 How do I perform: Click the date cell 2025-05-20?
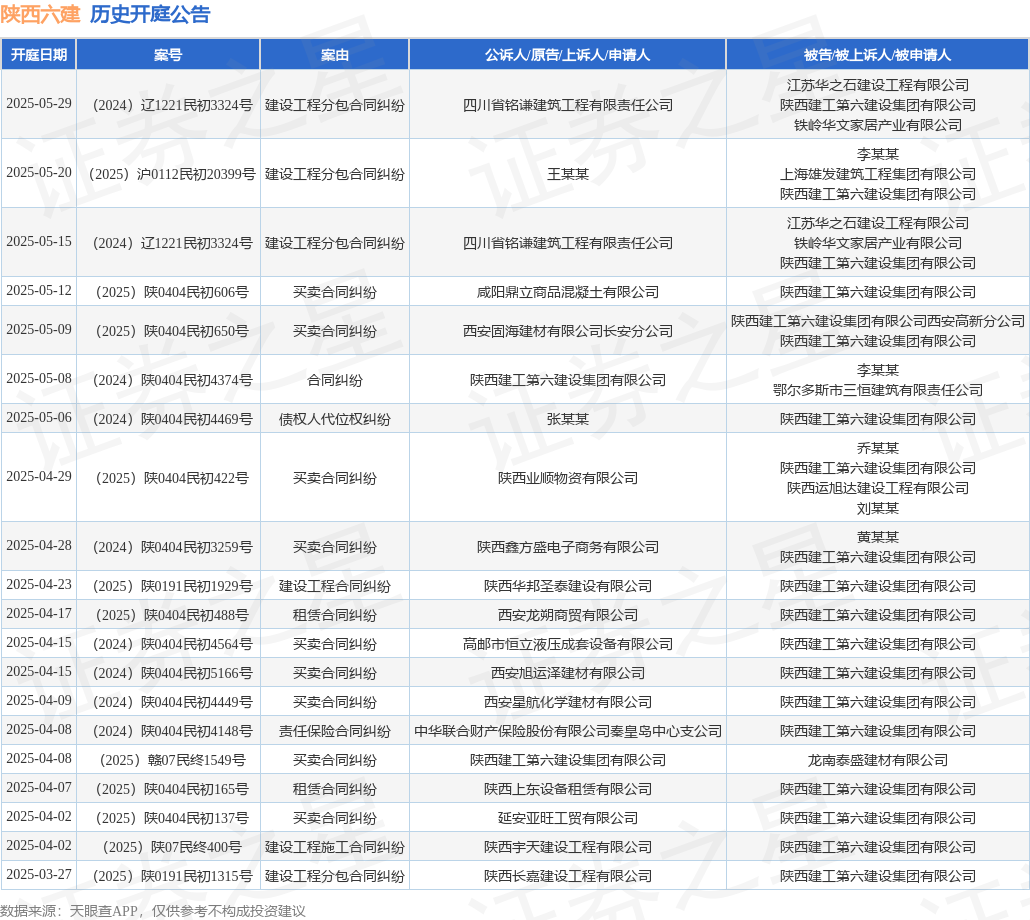click(x=39, y=173)
